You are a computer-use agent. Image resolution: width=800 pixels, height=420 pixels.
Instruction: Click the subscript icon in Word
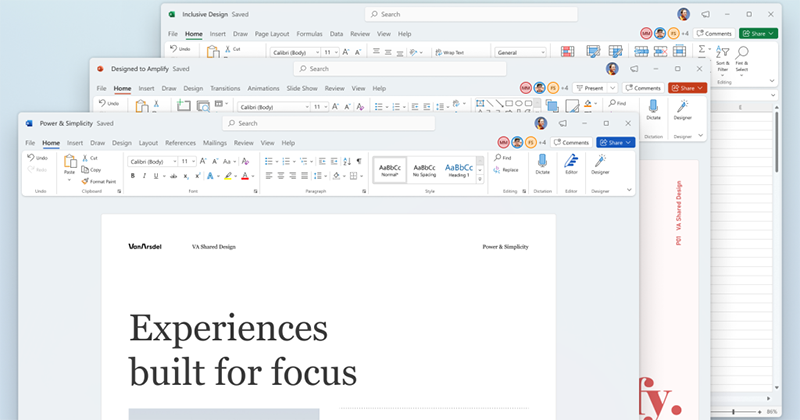[x=186, y=176]
